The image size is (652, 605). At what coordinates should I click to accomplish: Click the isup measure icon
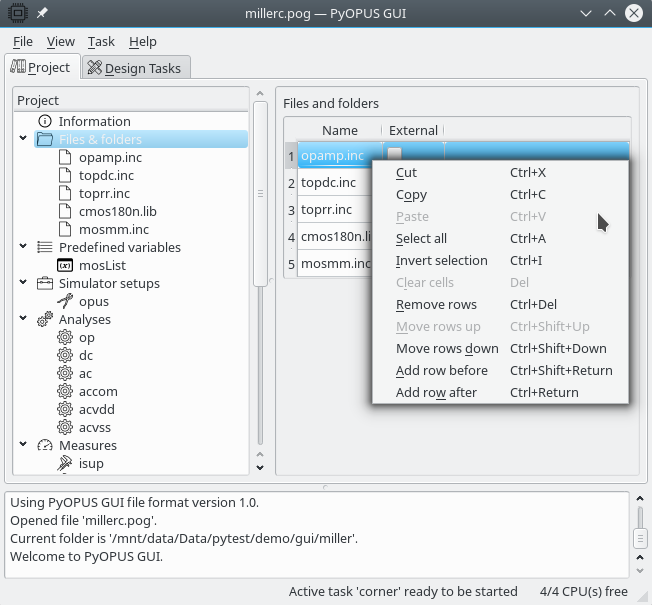point(65,463)
